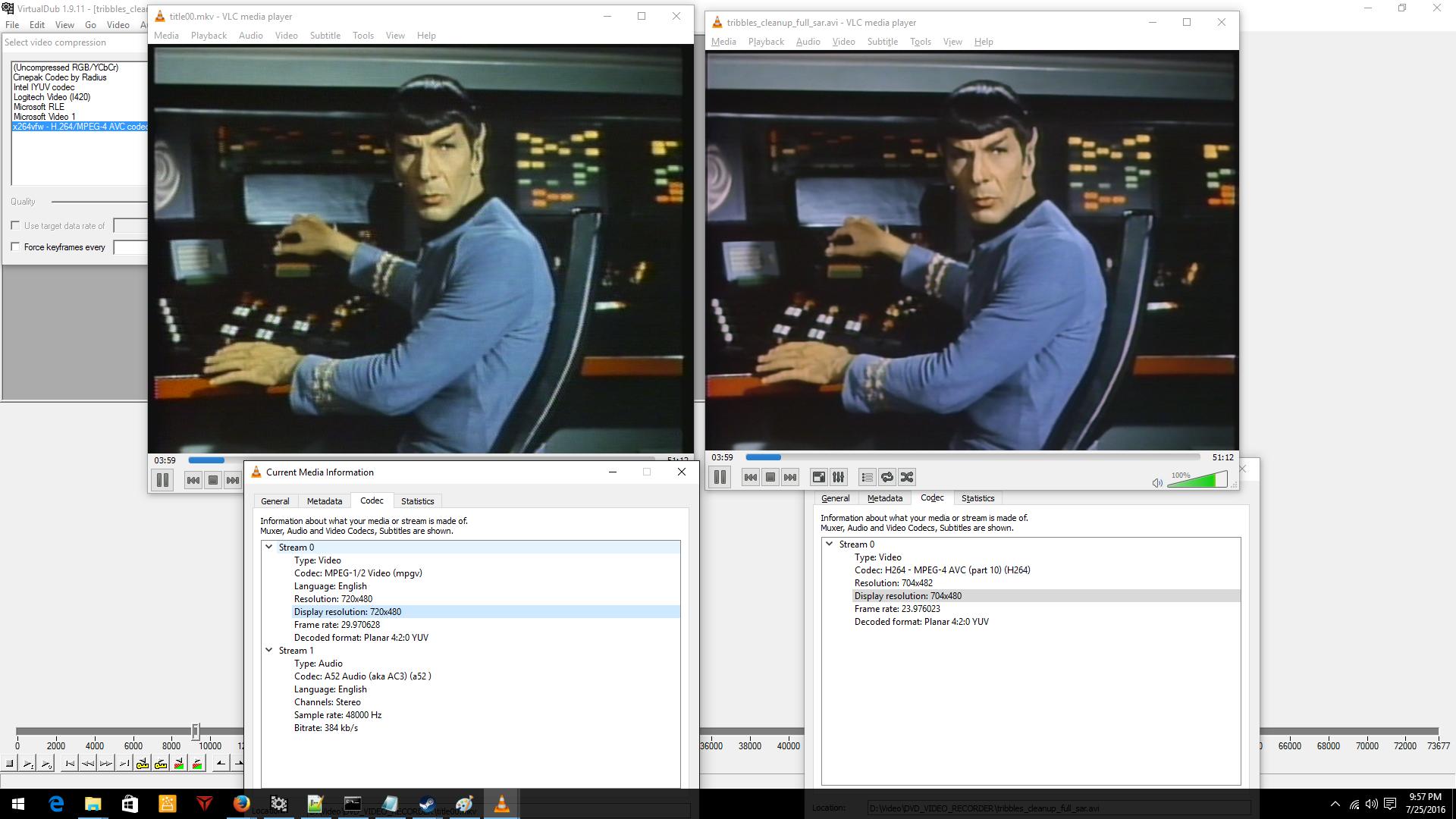Toggle playlist view in tribbles VLC window
The height and width of the screenshot is (819, 1456).
coord(867,477)
